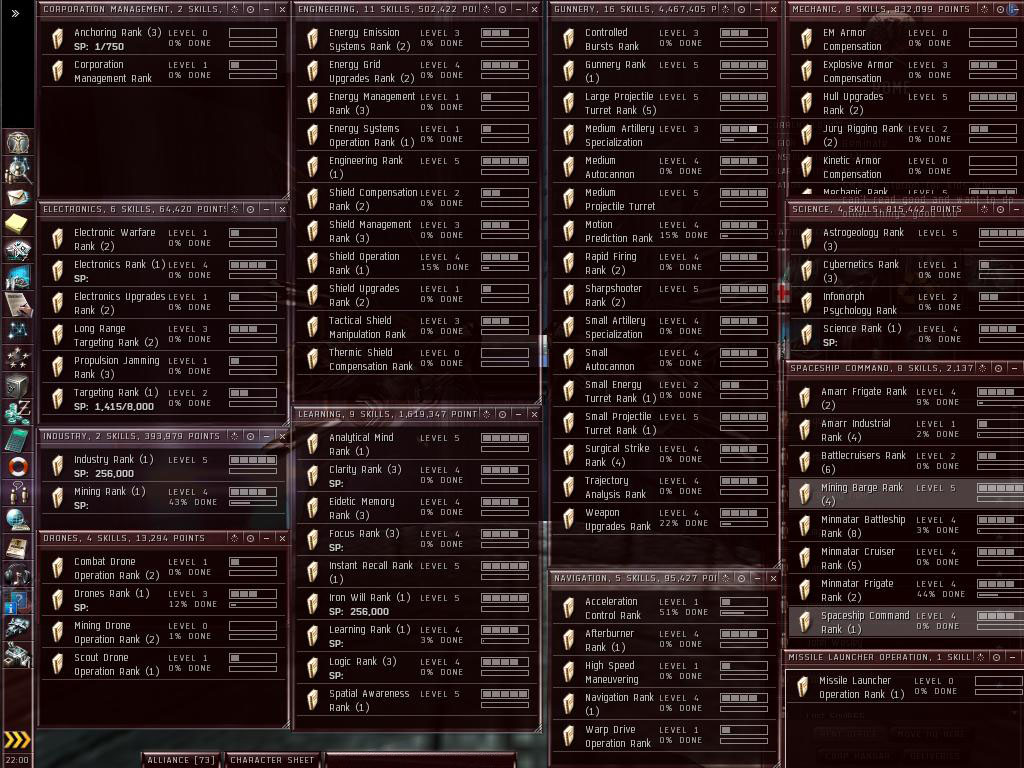
Task: Select Warp Drive Operation Rank skill
Action: [664, 736]
